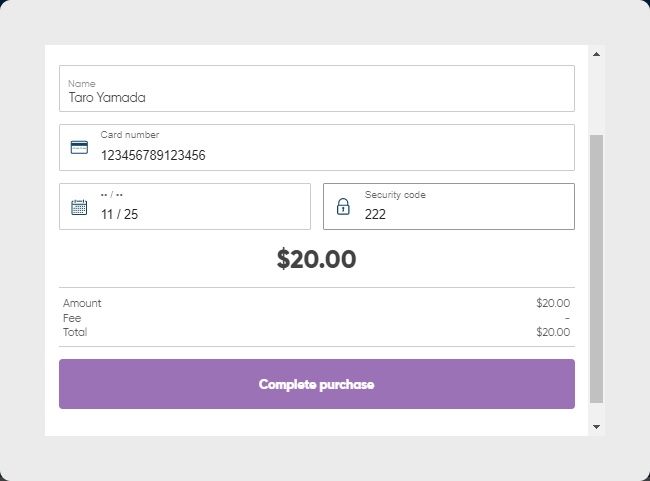Click the Total row label
The height and width of the screenshot is (481, 650).
click(75, 332)
